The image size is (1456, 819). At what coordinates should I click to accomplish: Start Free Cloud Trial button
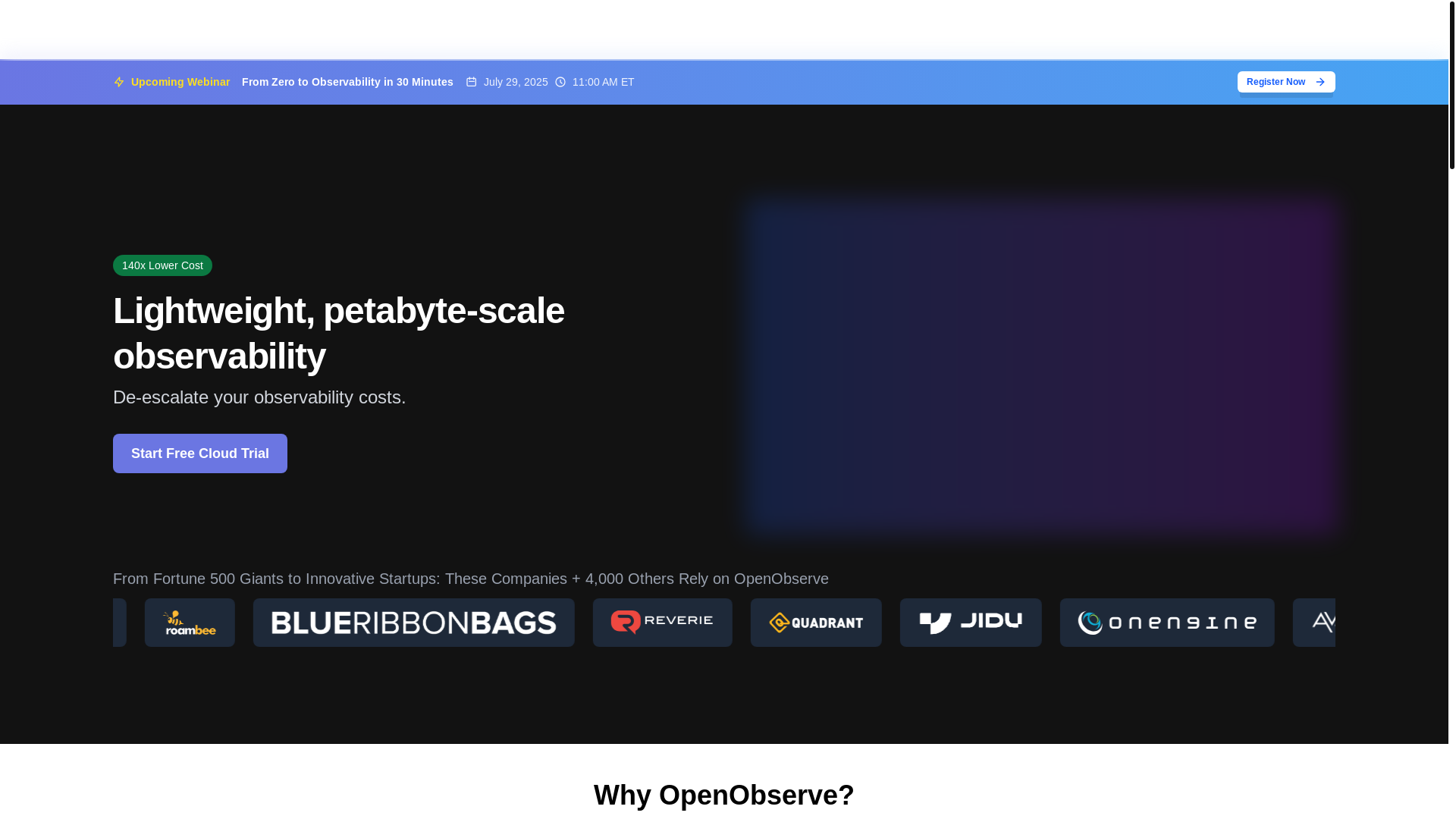click(200, 453)
